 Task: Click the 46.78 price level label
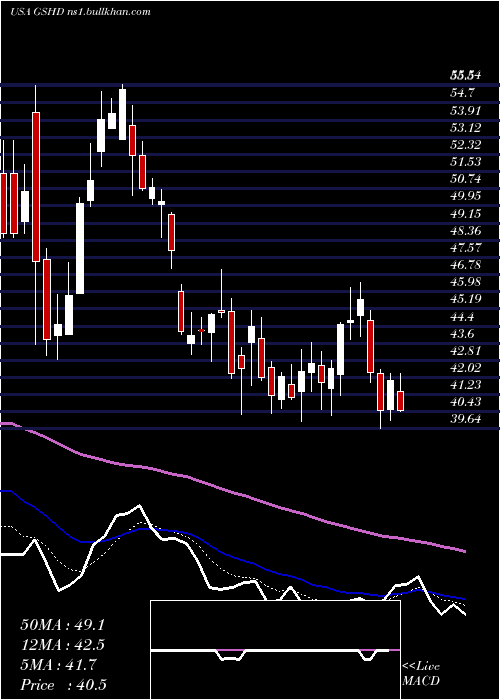tap(466, 265)
